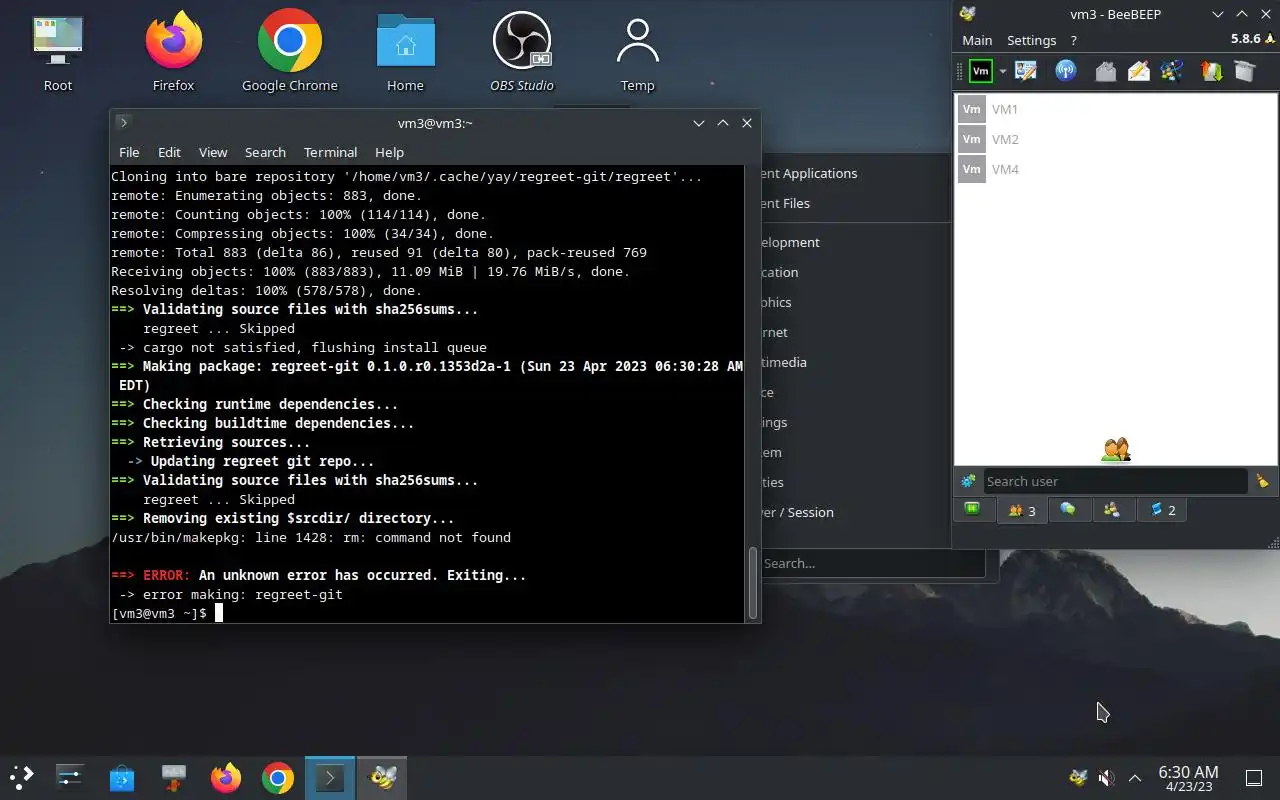Click the muted volume icon in system tray
Viewport: 1280px width, 800px height.
1106,777
